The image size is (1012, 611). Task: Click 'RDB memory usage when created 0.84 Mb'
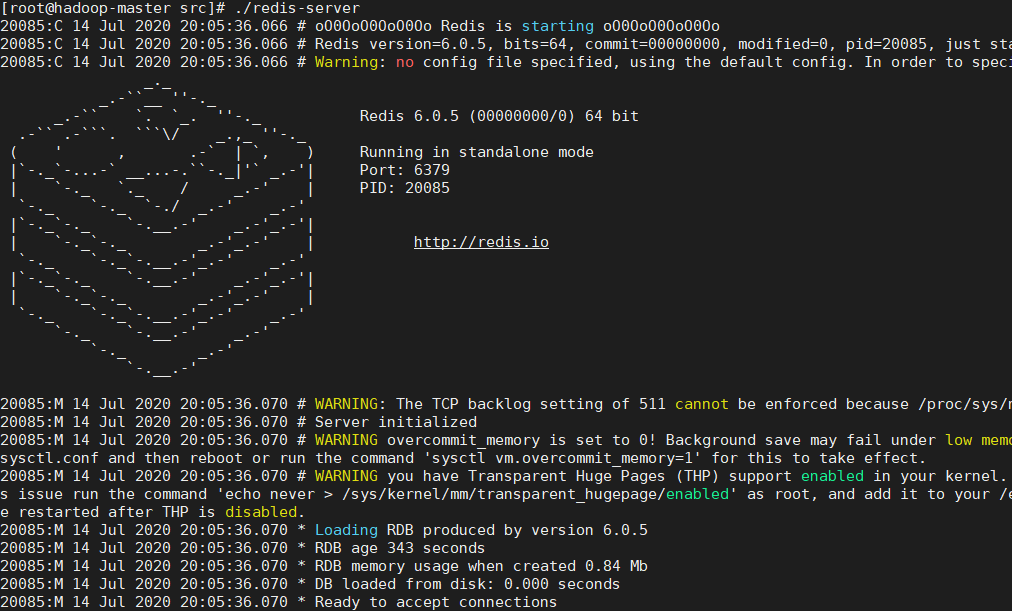pyautogui.click(x=481, y=566)
